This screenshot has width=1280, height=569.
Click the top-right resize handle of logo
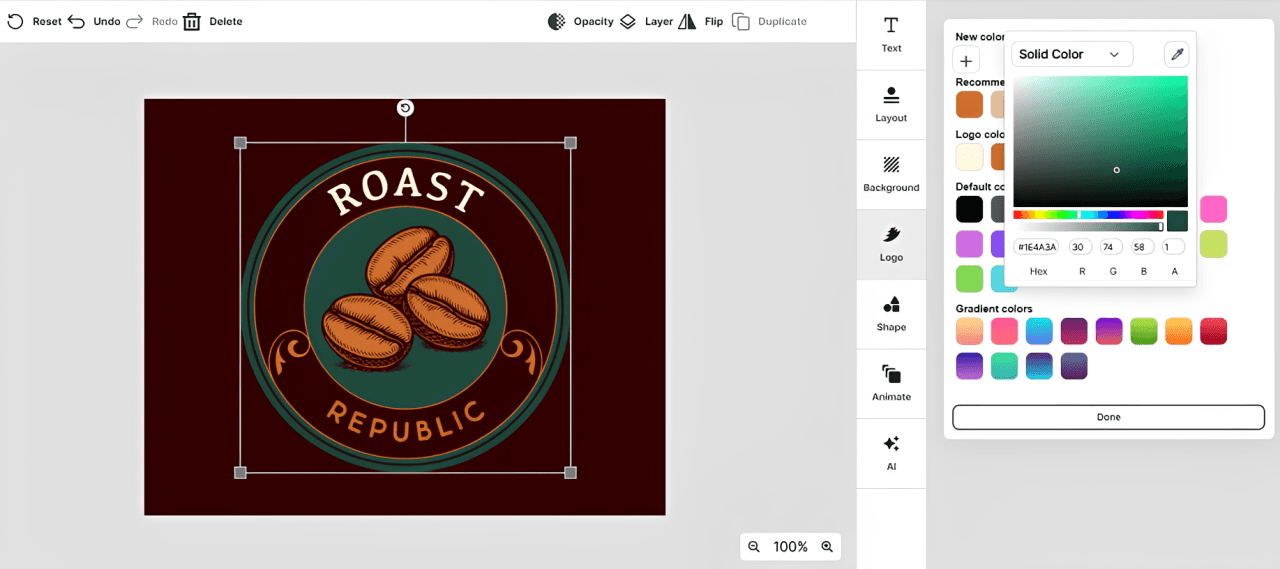coord(570,143)
